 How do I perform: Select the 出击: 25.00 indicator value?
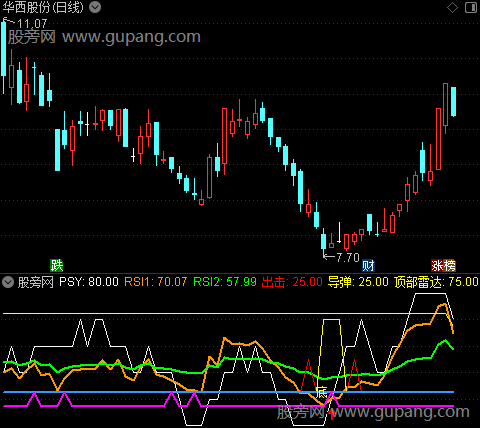[292, 282]
